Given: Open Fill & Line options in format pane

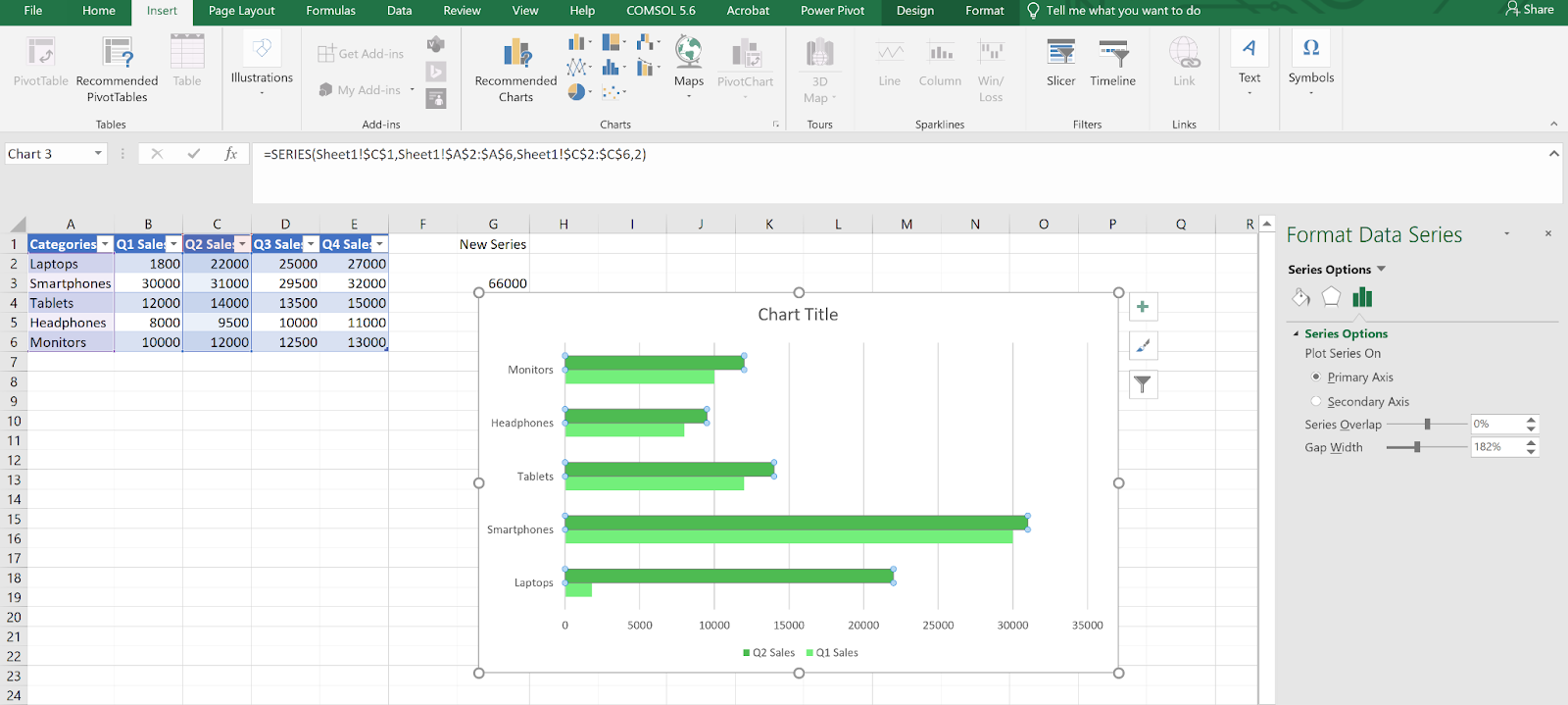Looking at the screenshot, I should pos(1300,297).
